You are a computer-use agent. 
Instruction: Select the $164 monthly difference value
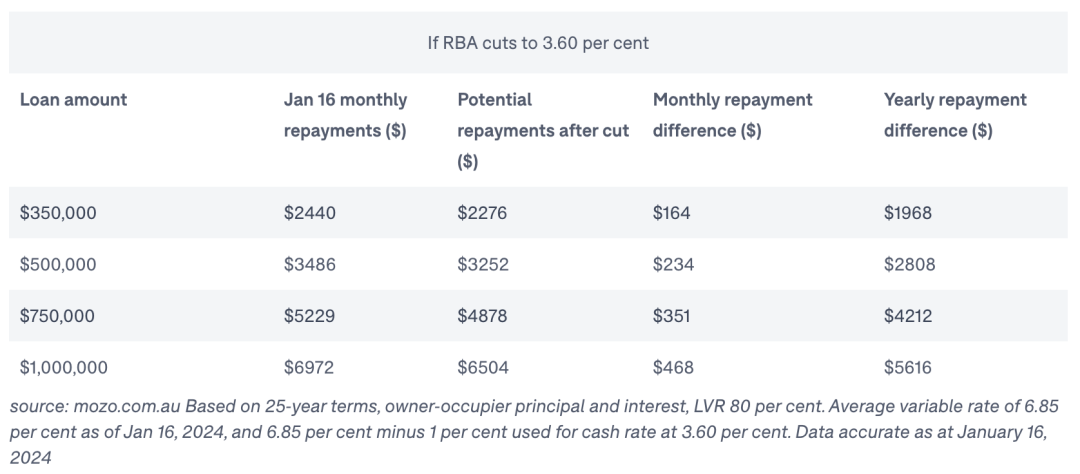pos(671,212)
